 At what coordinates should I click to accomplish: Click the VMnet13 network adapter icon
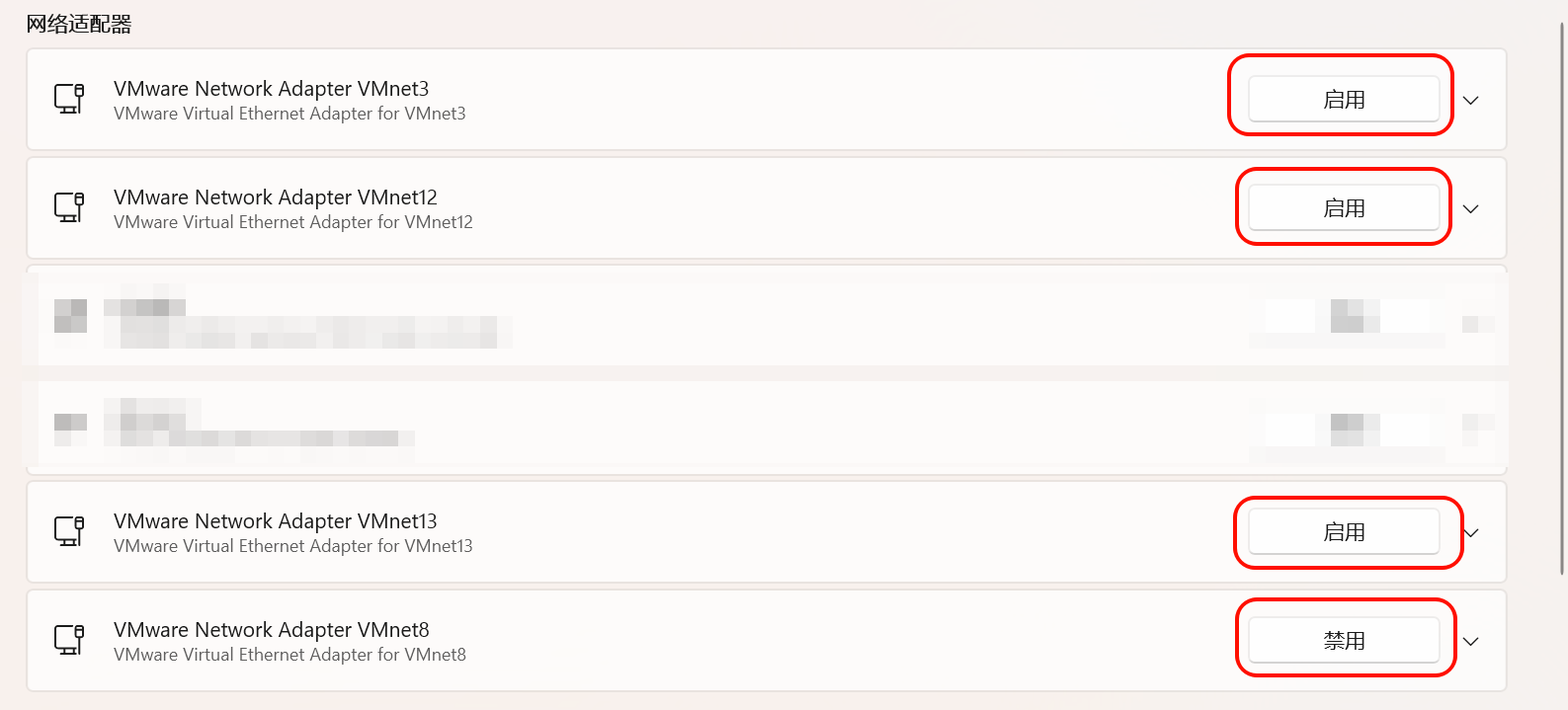click(69, 531)
